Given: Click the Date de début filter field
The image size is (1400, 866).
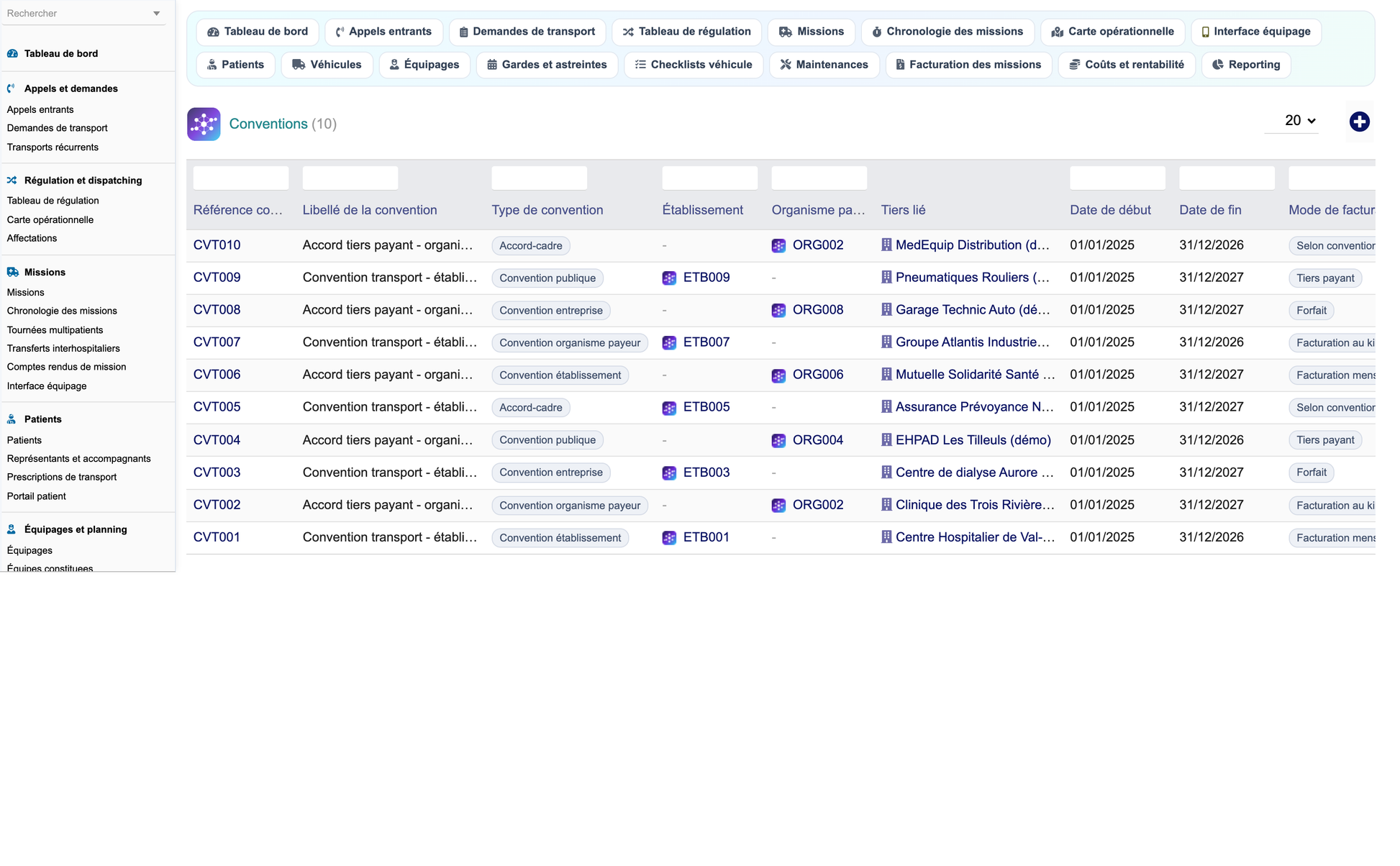Looking at the screenshot, I should click(1117, 178).
